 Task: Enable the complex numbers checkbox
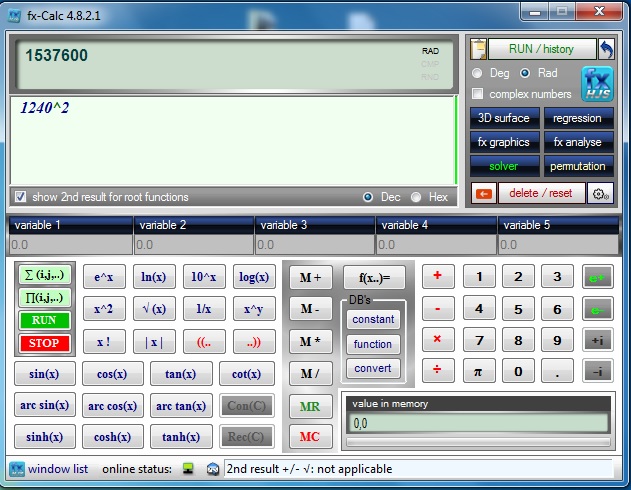click(x=477, y=94)
